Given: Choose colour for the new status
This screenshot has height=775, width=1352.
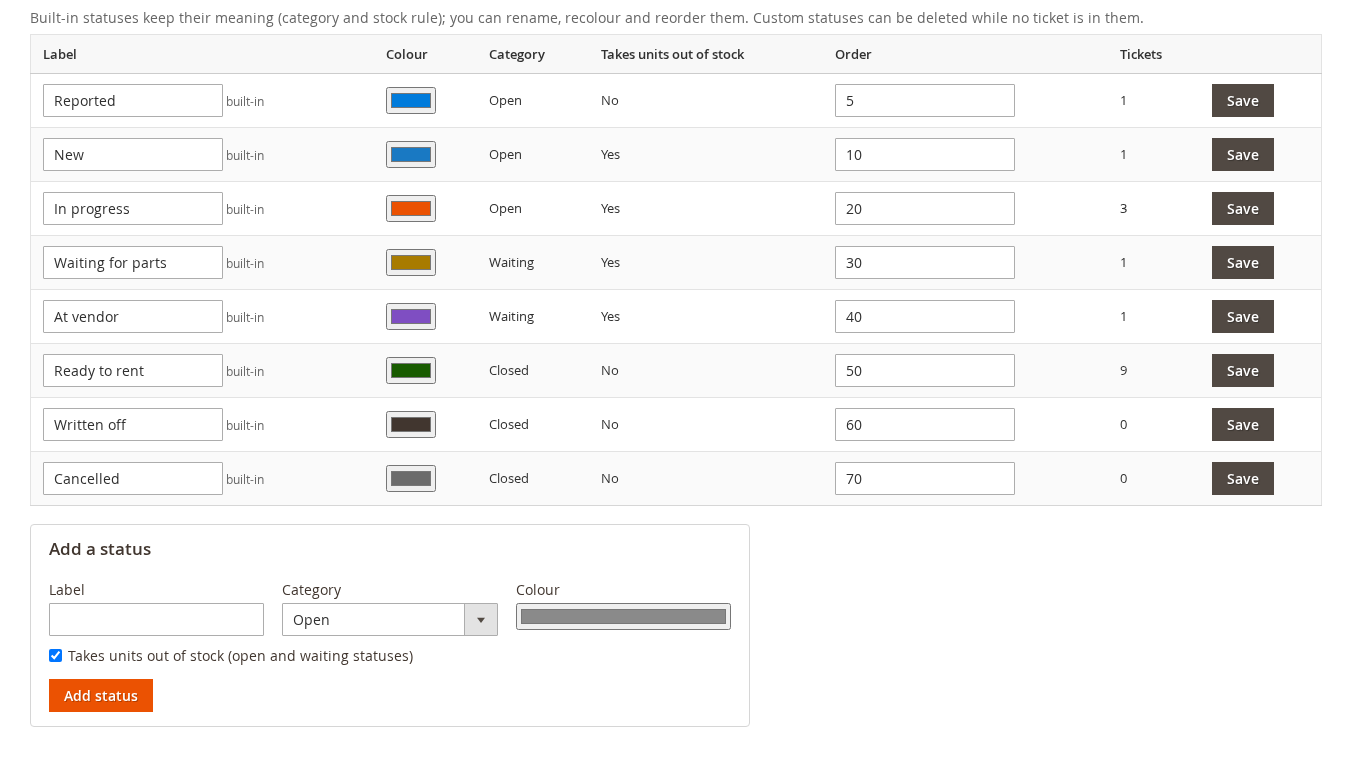Looking at the screenshot, I should point(623,617).
